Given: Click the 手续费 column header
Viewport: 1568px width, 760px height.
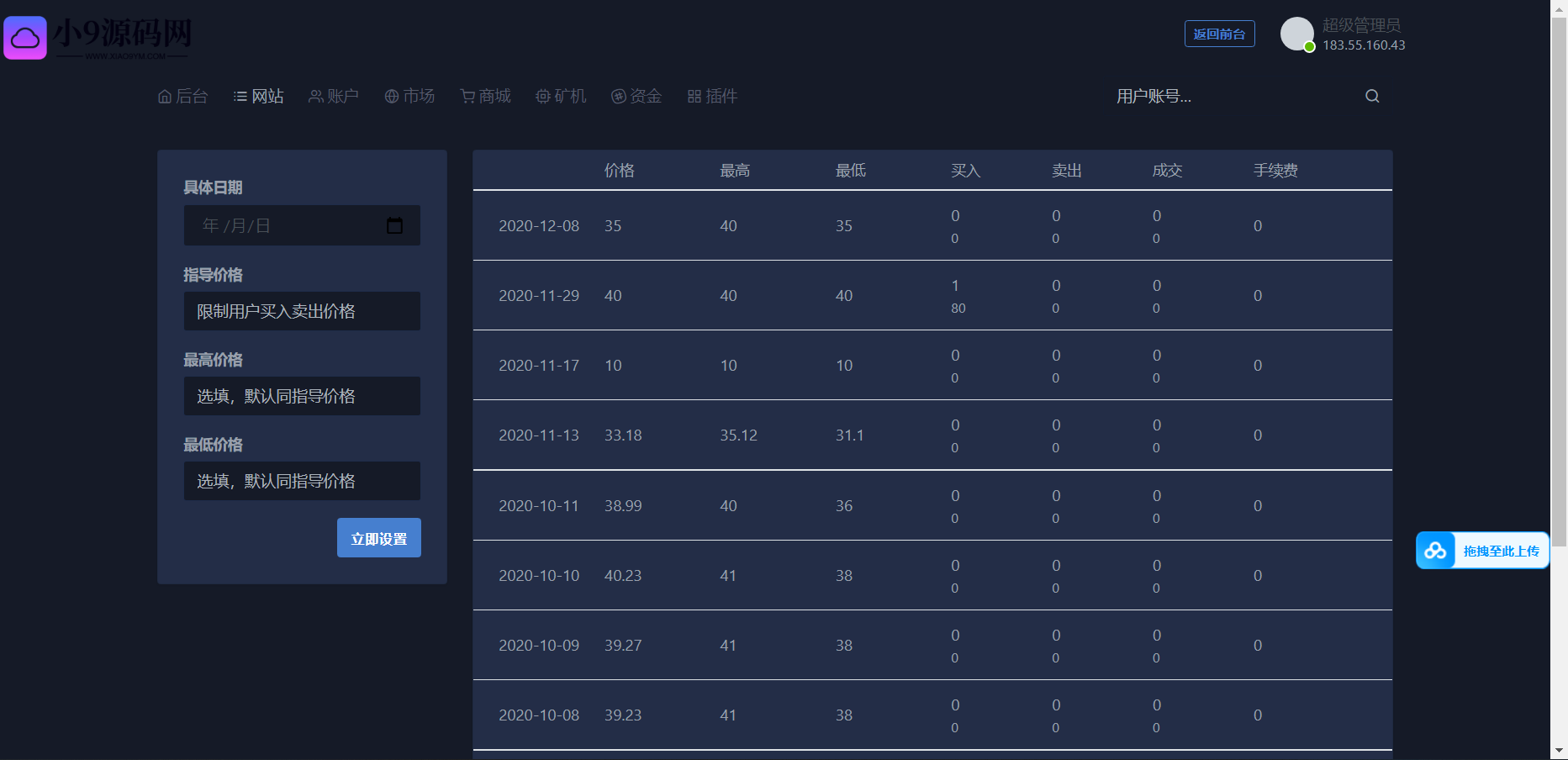Looking at the screenshot, I should click(x=1275, y=171).
